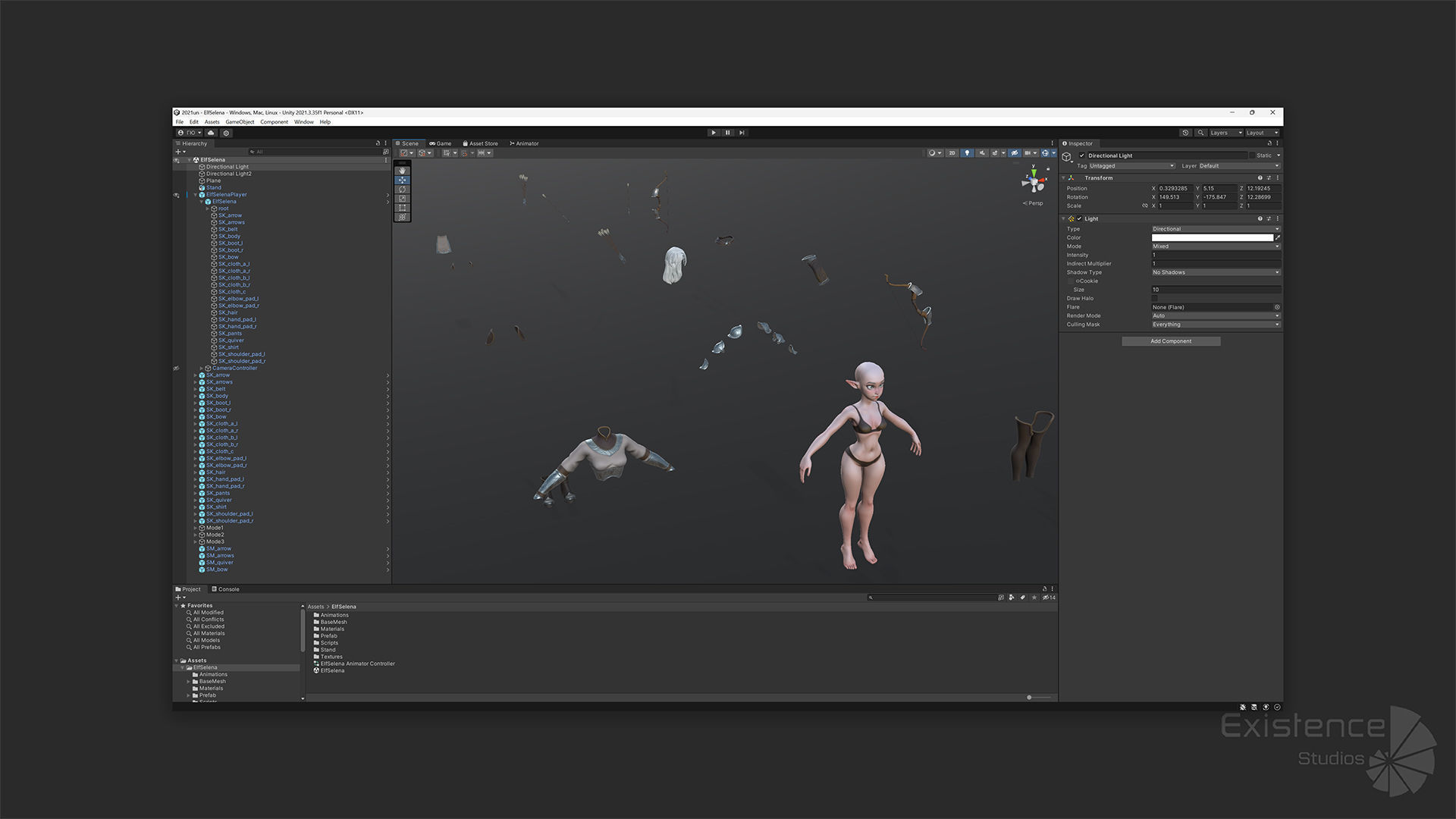Image resolution: width=1456 pixels, height=819 pixels.
Task: Open the GameObject menu
Action: (x=240, y=122)
